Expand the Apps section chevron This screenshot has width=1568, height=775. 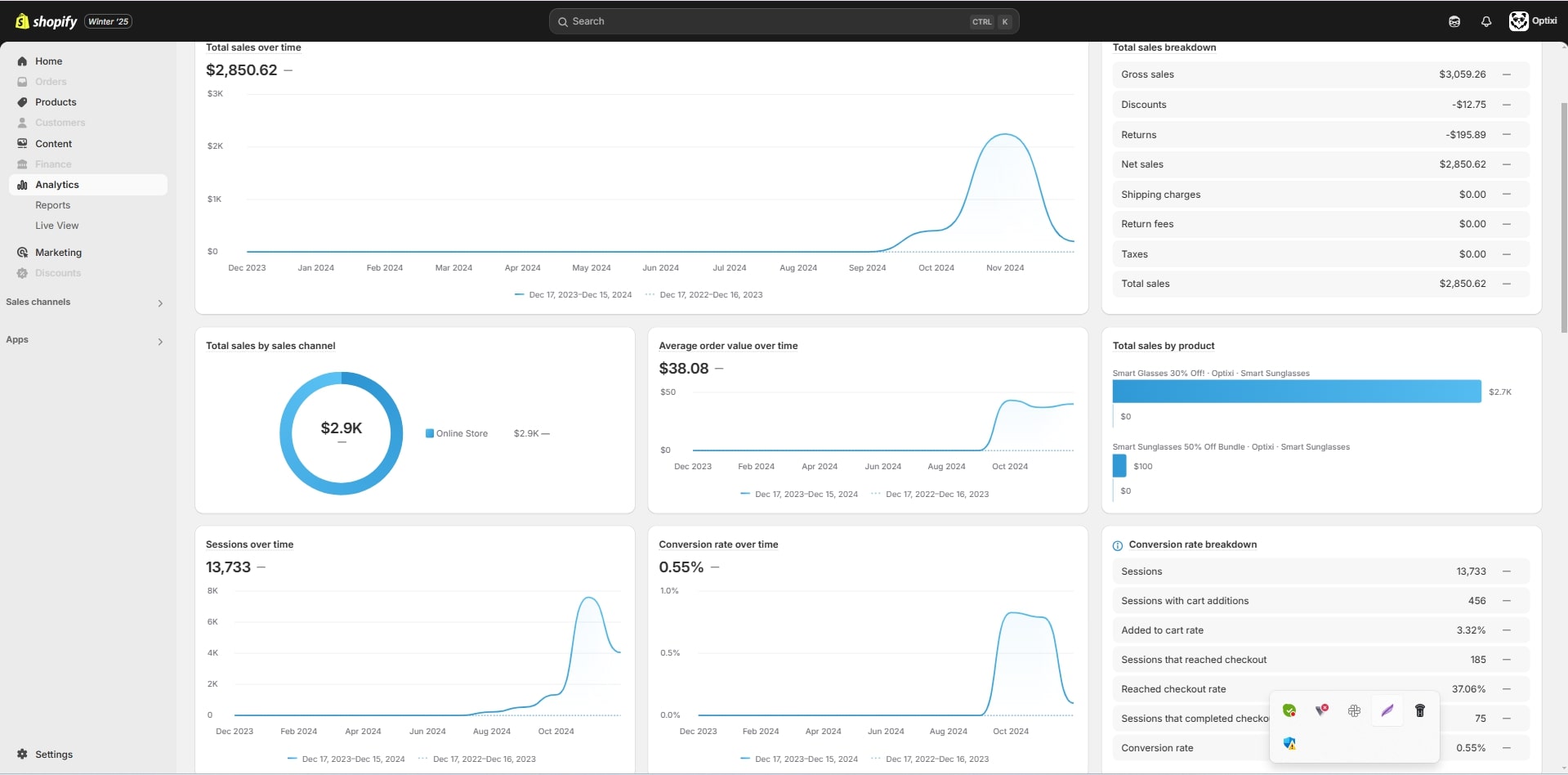click(160, 342)
